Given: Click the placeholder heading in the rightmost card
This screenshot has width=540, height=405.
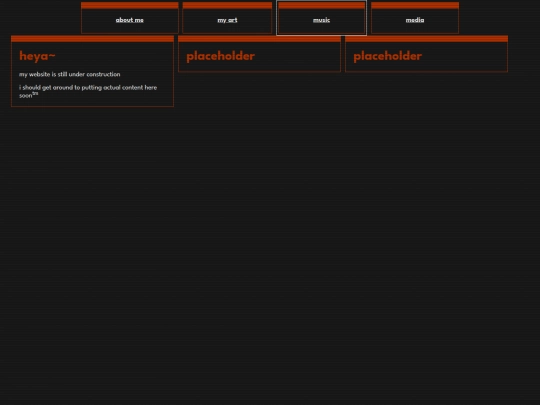Looking at the screenshot, I should [387, 56].
